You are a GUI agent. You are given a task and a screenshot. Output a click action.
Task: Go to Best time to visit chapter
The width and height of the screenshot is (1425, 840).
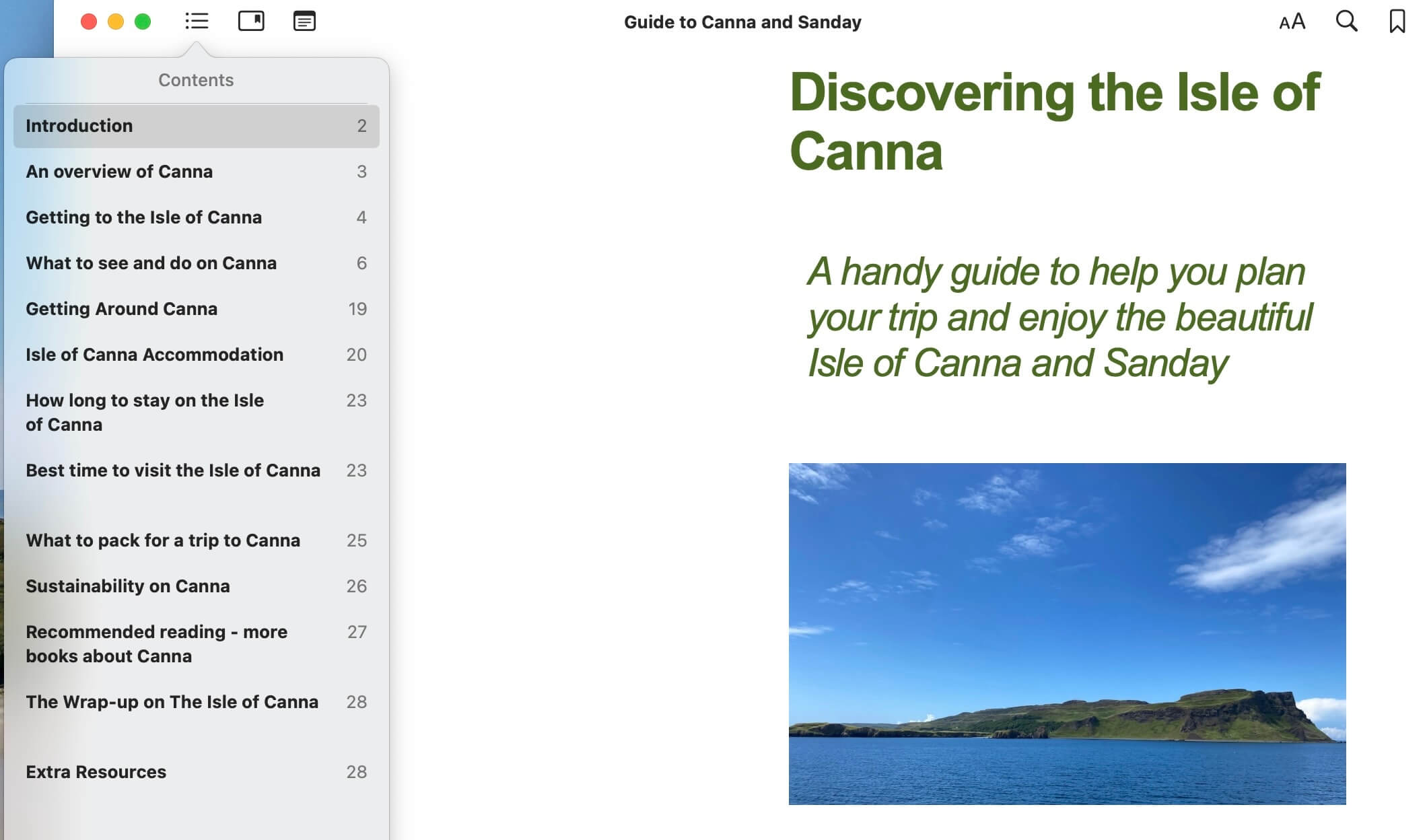pyautogui.click(x=173, y=470)
